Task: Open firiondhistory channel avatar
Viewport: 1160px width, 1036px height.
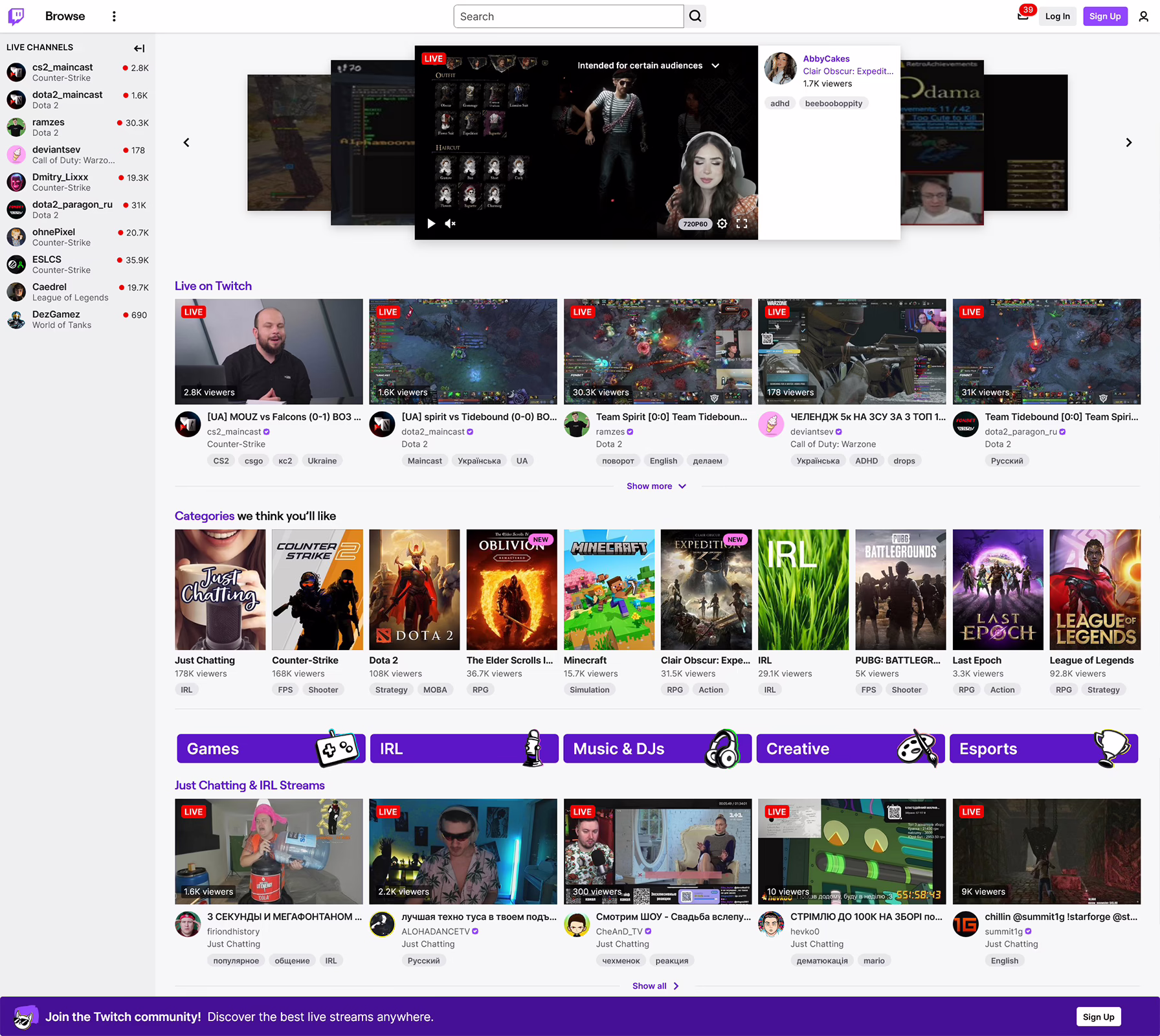Action: pos(188,924)
